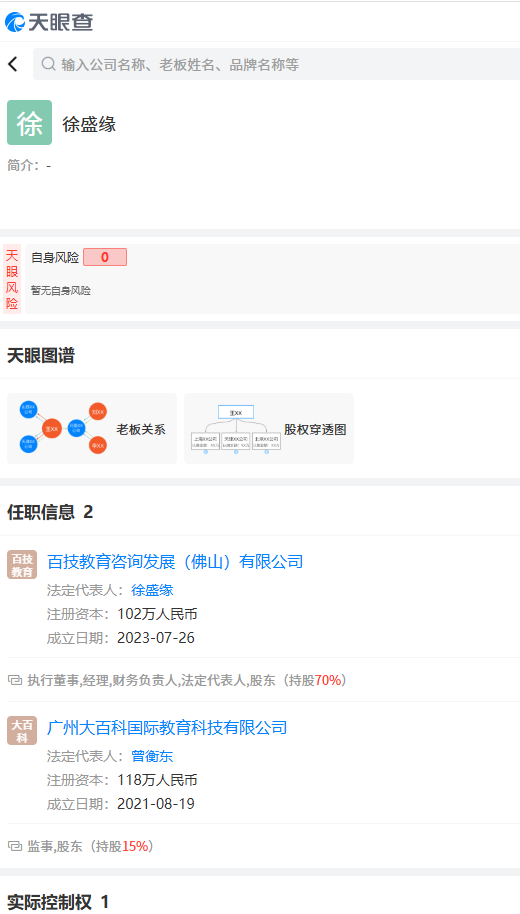Click 暂无自身风险 text
The height and width of the screenshot is (914, 520).
[x=61, y=290]
